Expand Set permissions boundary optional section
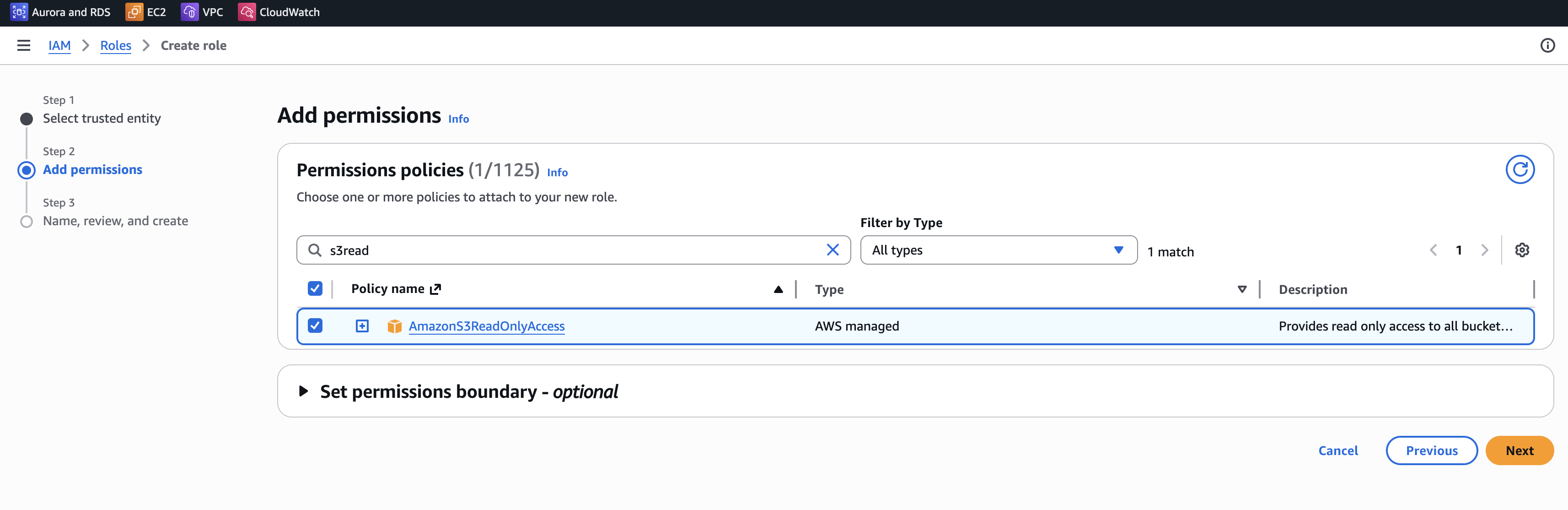Viewport: 1568px width, 510px height. tap(304, 391)
